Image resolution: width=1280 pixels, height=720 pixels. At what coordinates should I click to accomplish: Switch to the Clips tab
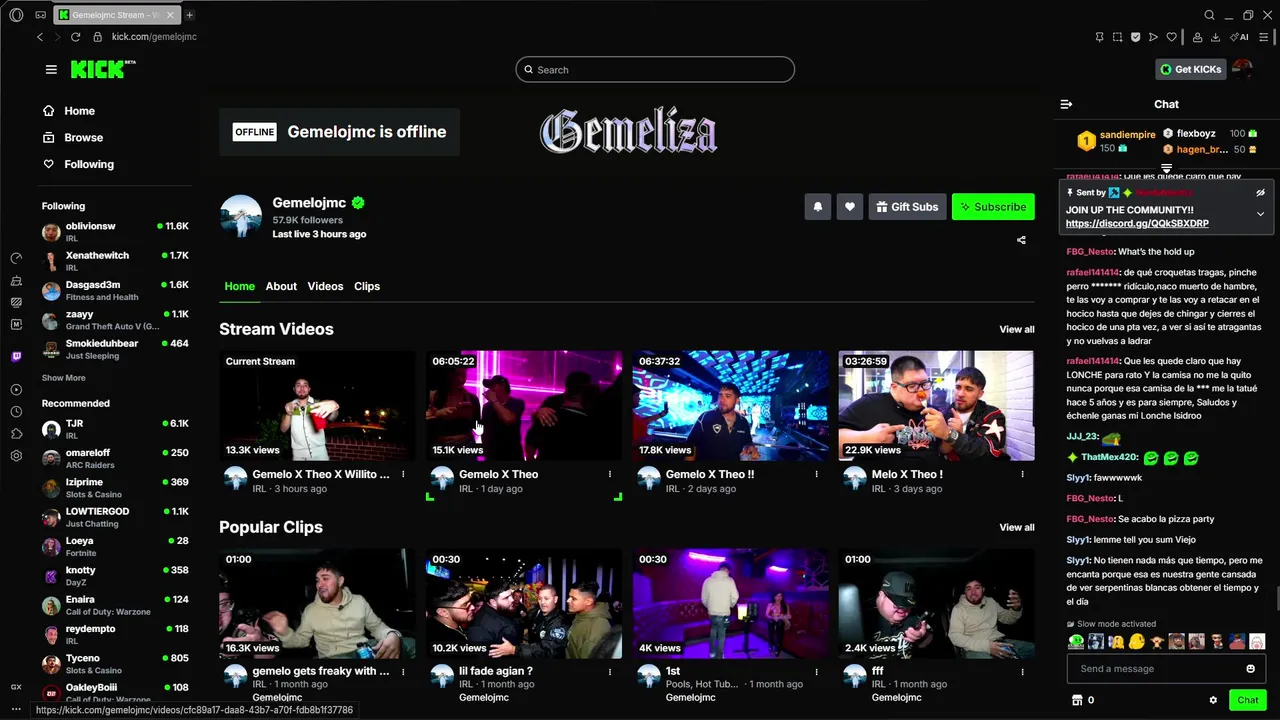tap(367, 286)
